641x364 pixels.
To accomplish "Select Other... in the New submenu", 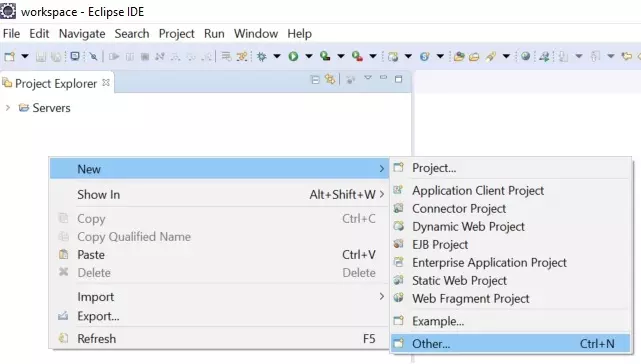I will tap(510, 344).
